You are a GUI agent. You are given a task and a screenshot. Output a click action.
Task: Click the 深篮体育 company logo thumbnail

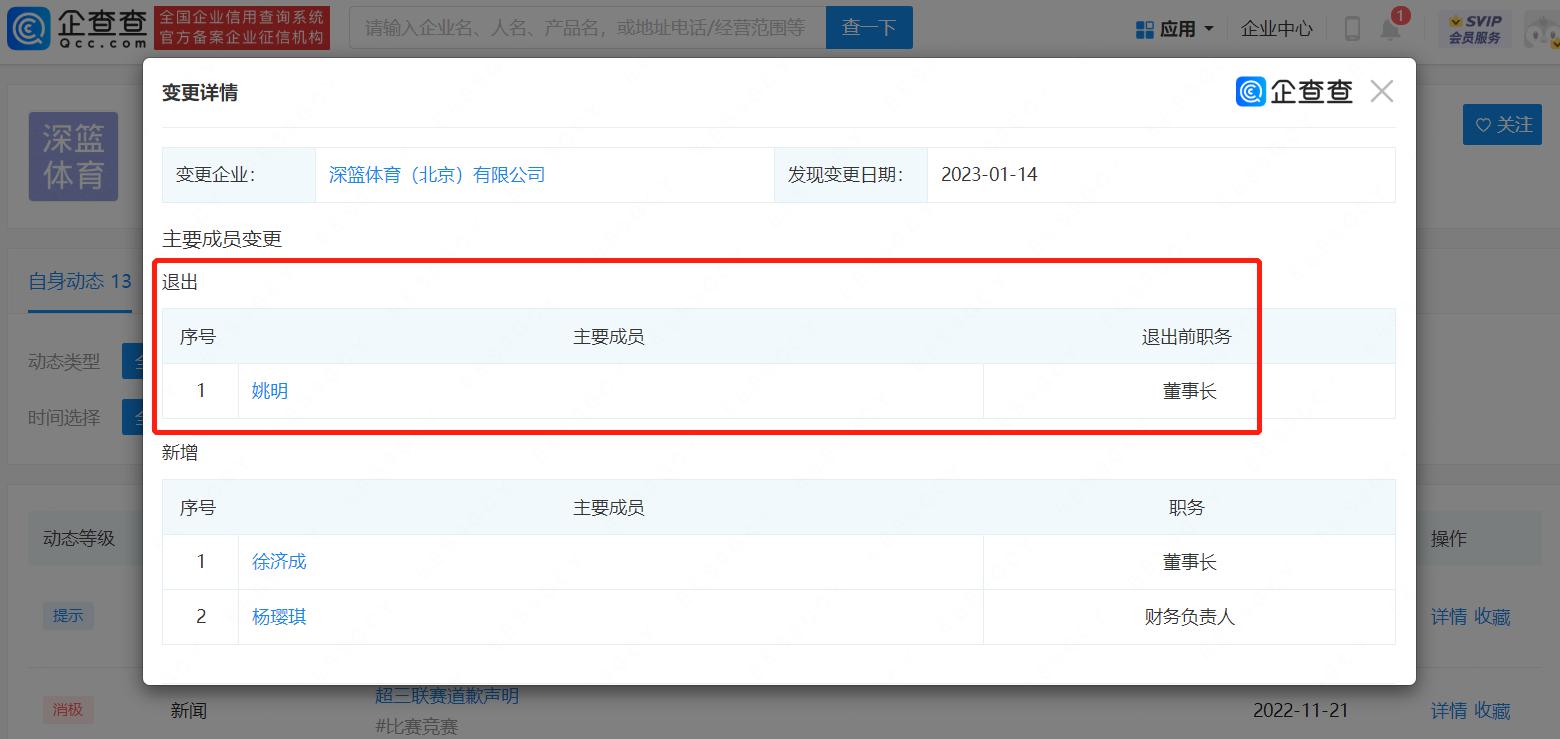click(x=73, y=156)
